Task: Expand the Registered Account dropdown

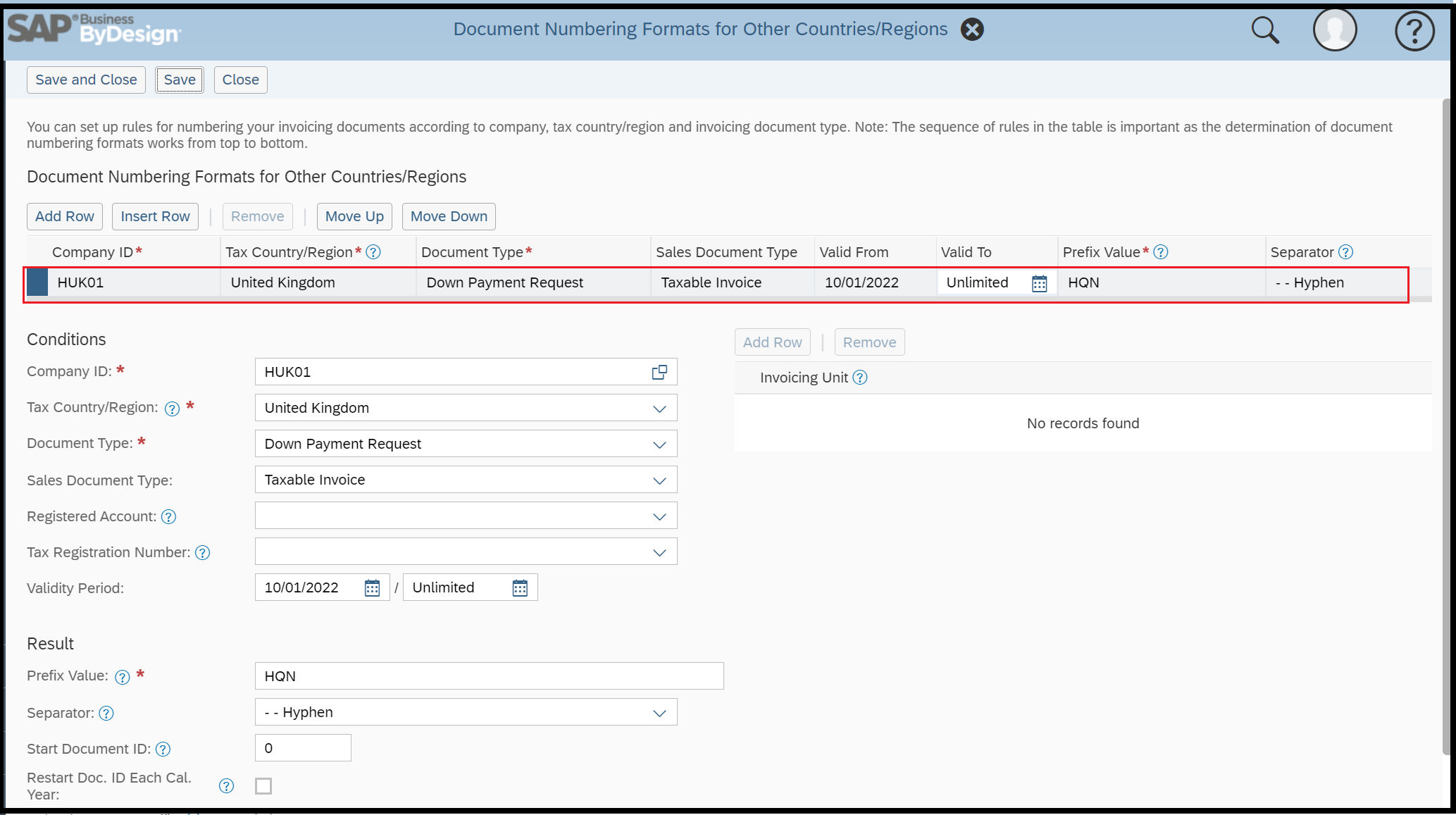Action: pyautogui.click(x=659, y=516)
